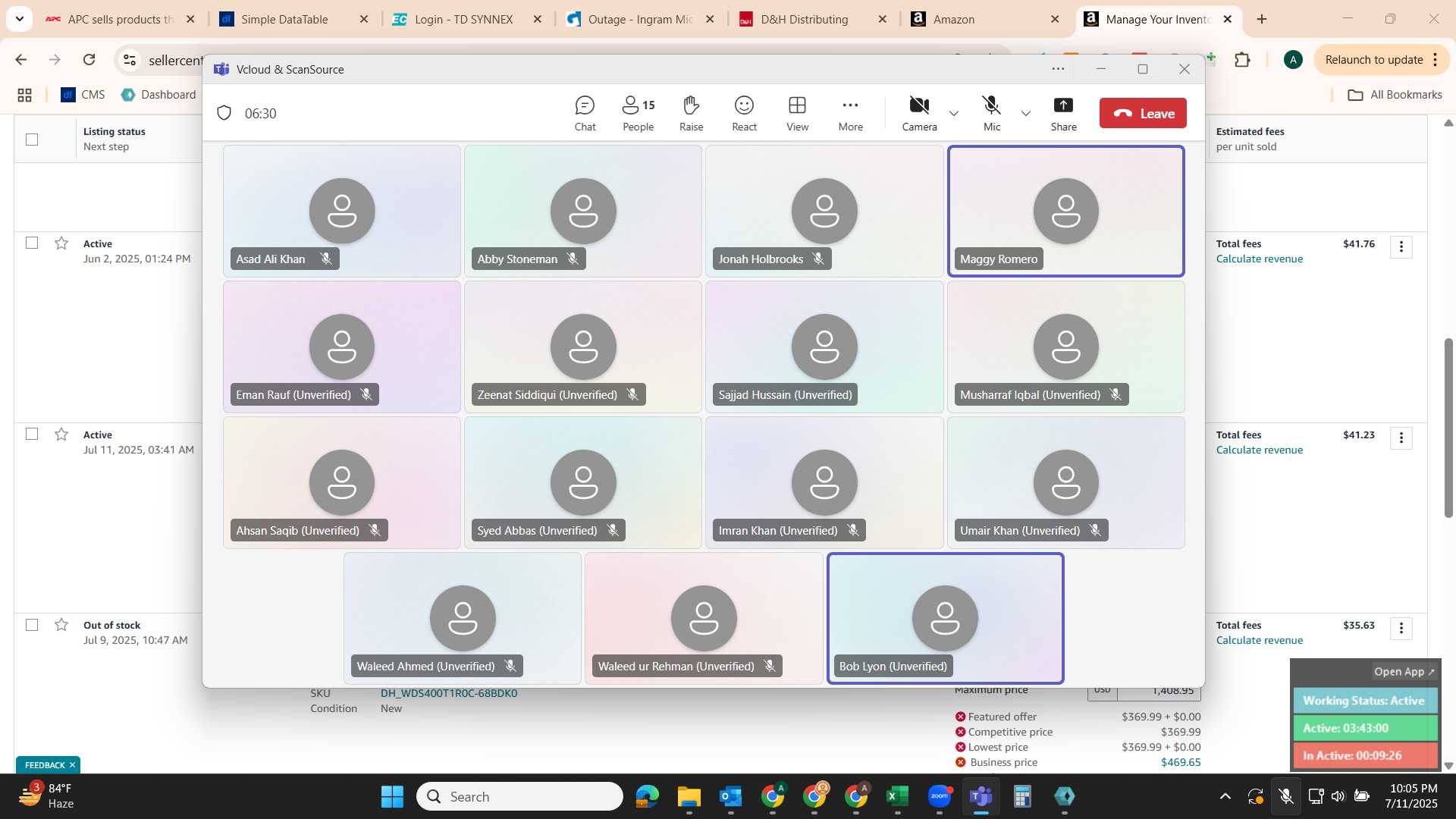This screenshot has height=819, width=1456.
Task: Open the Chrome profile avatar A
Action: tap(1293, 60)
